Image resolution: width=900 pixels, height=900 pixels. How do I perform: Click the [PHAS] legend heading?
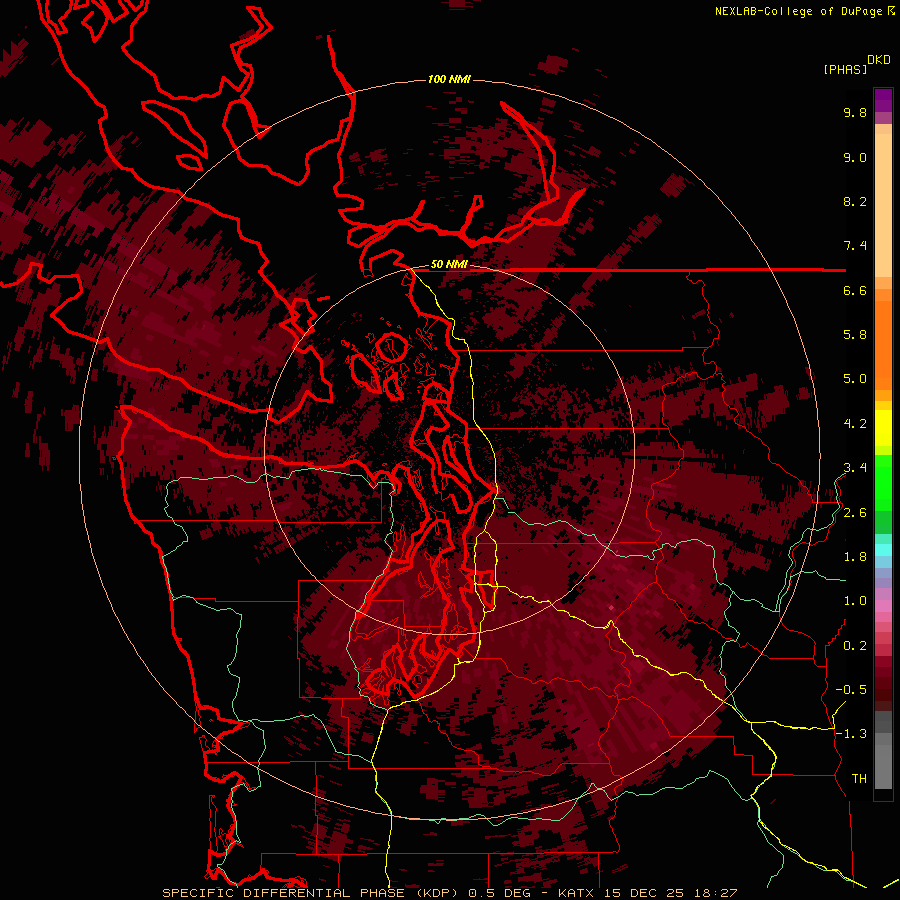(845, 70)
